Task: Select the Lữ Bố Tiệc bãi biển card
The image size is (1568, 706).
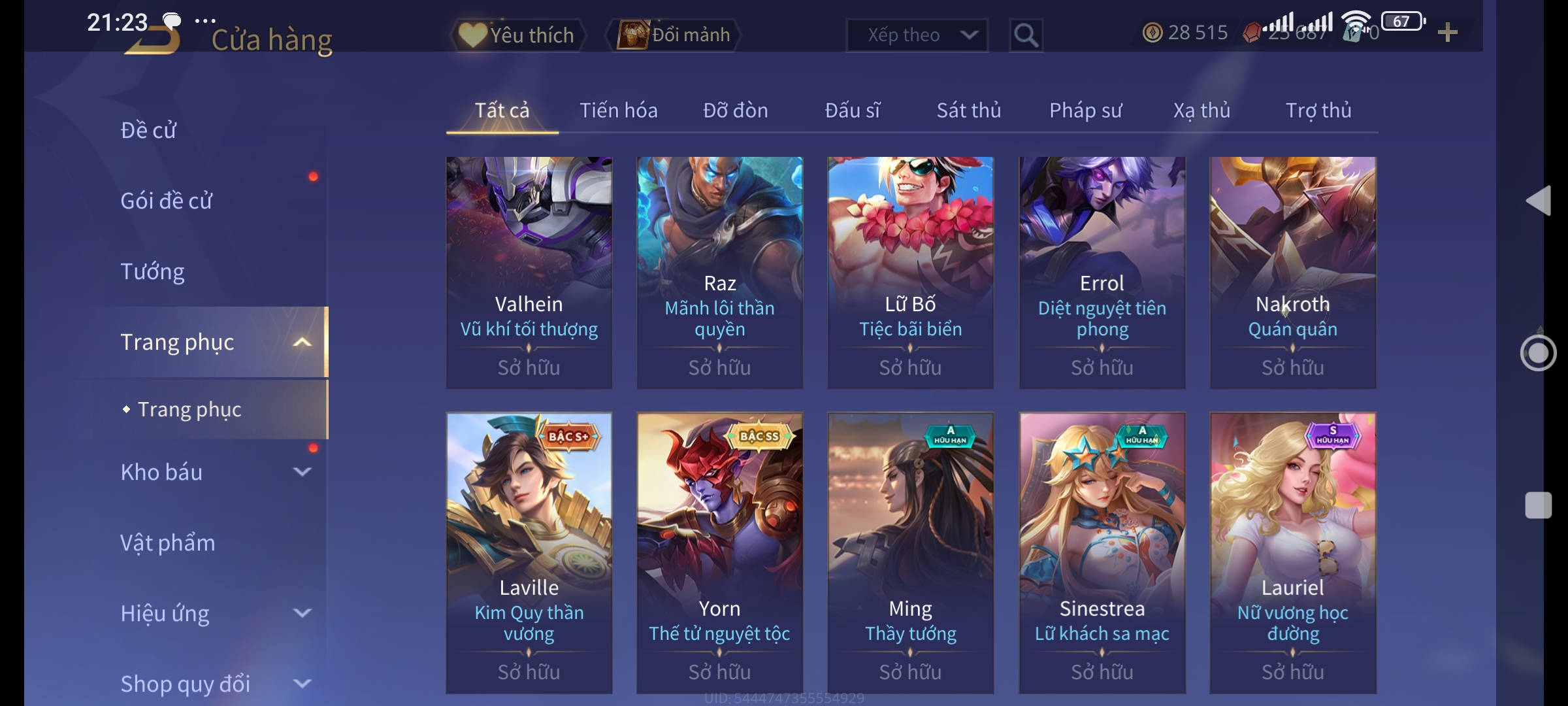Action: [911, 273]
